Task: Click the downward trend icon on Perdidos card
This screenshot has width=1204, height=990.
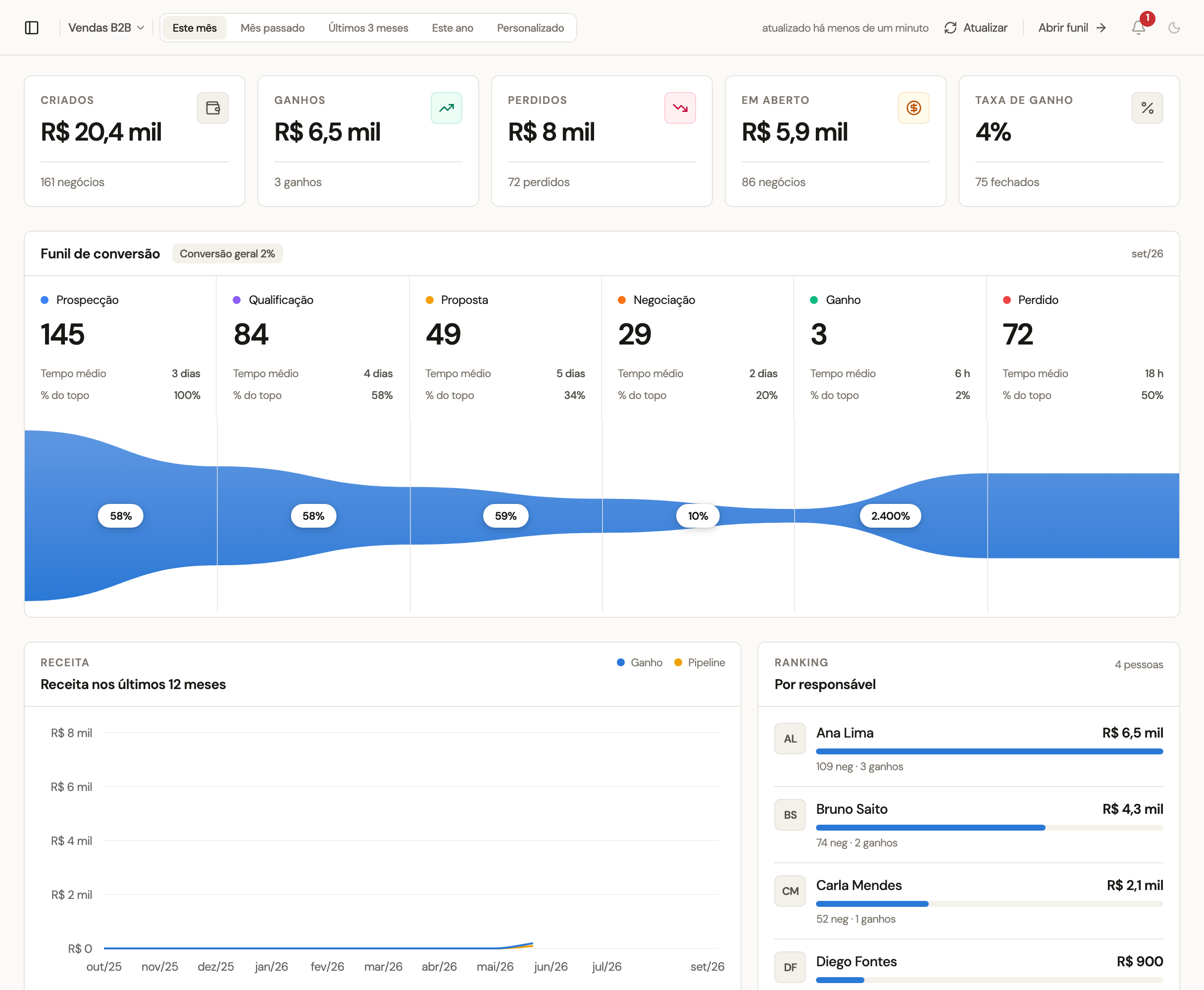Action: coord(680,108)
